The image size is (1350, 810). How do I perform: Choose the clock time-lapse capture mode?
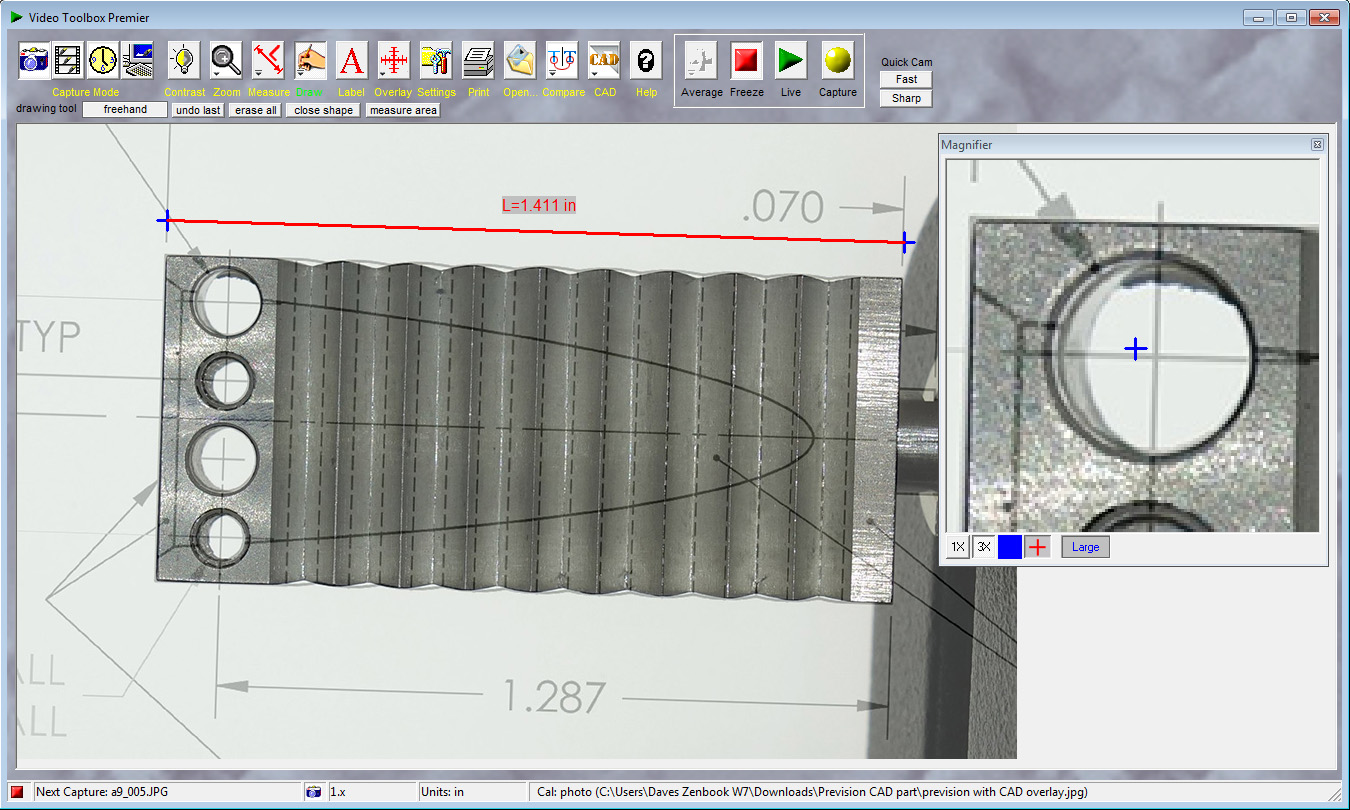tap(102, 61)
